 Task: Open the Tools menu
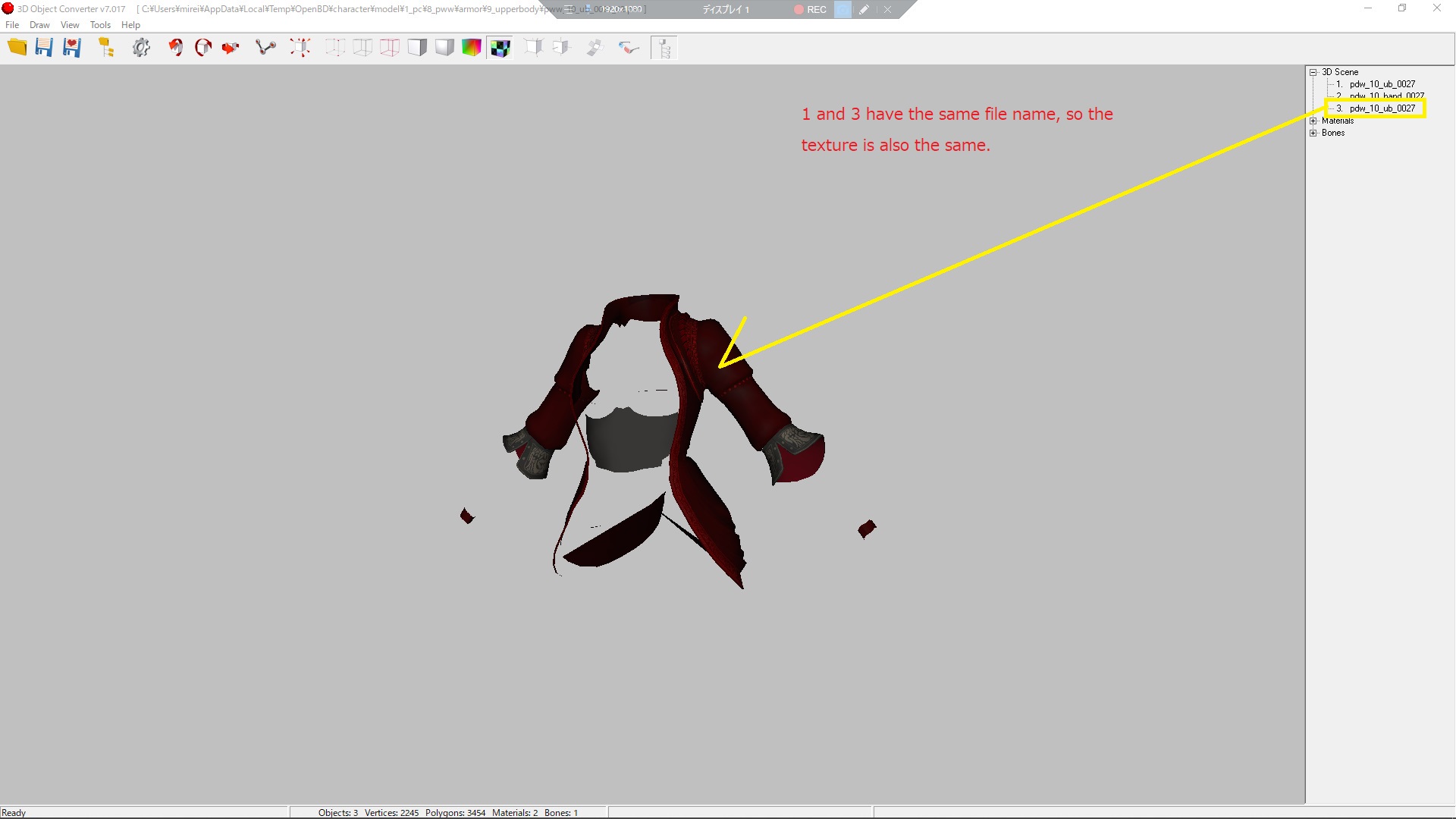click(100, 25)
